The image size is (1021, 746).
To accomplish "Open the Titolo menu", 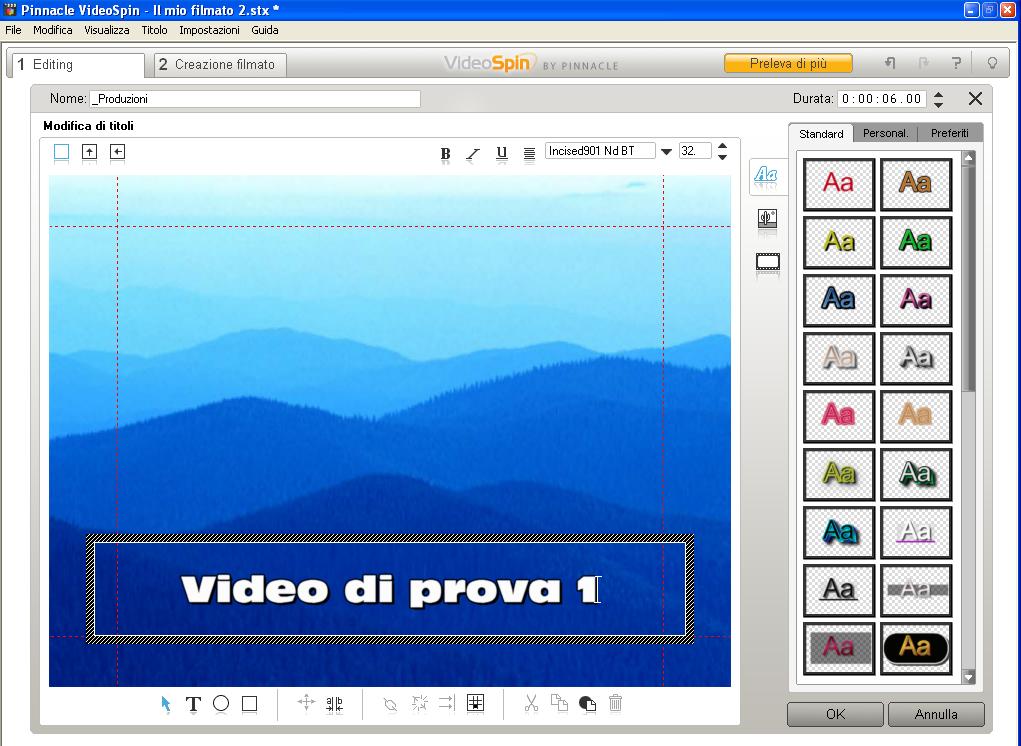I will (x=154, y=30).
